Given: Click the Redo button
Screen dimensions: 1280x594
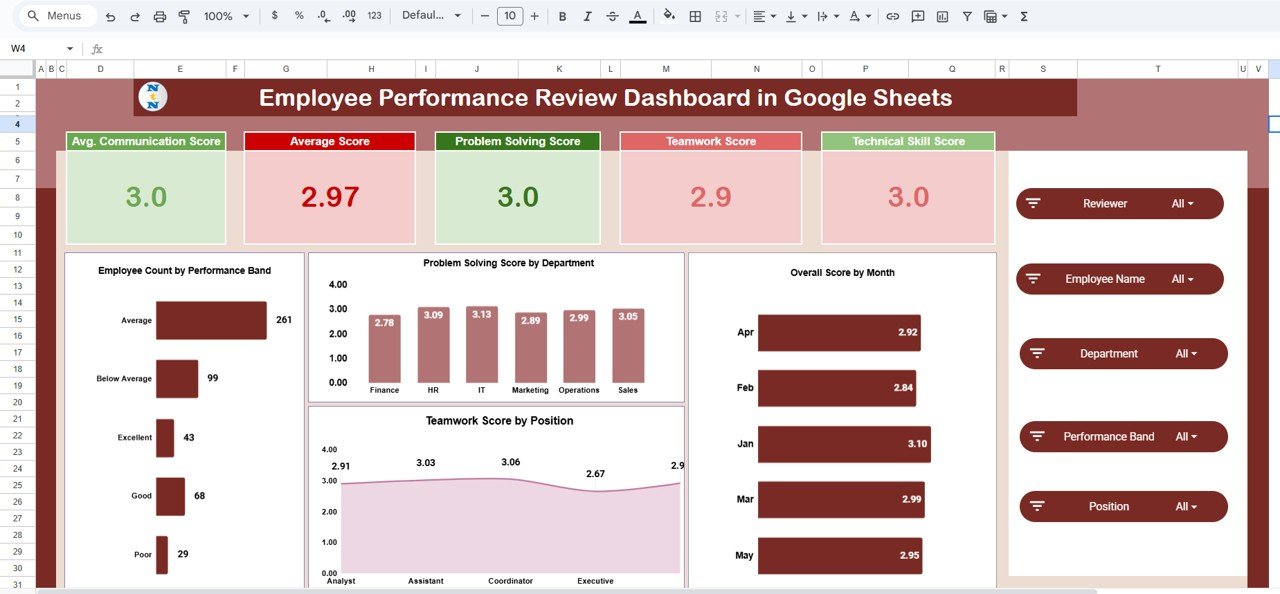Looking at the screenshot, I should pyautogui.click(x=133, y=16).
